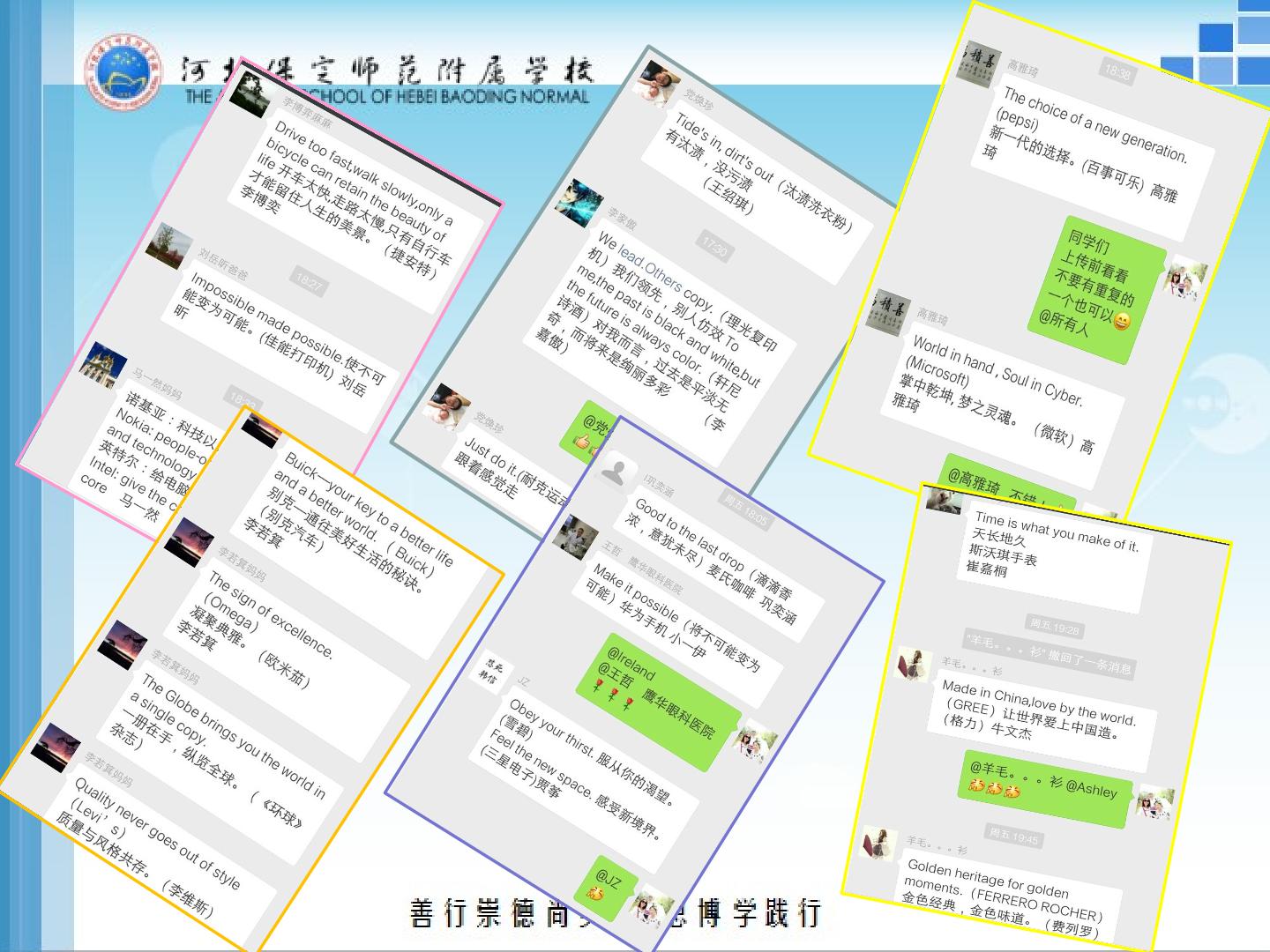1270x952 pixels.
Task: Click the "周五 19:45" timestamp
Action: pyautogui.click(x=1013, y=836)
